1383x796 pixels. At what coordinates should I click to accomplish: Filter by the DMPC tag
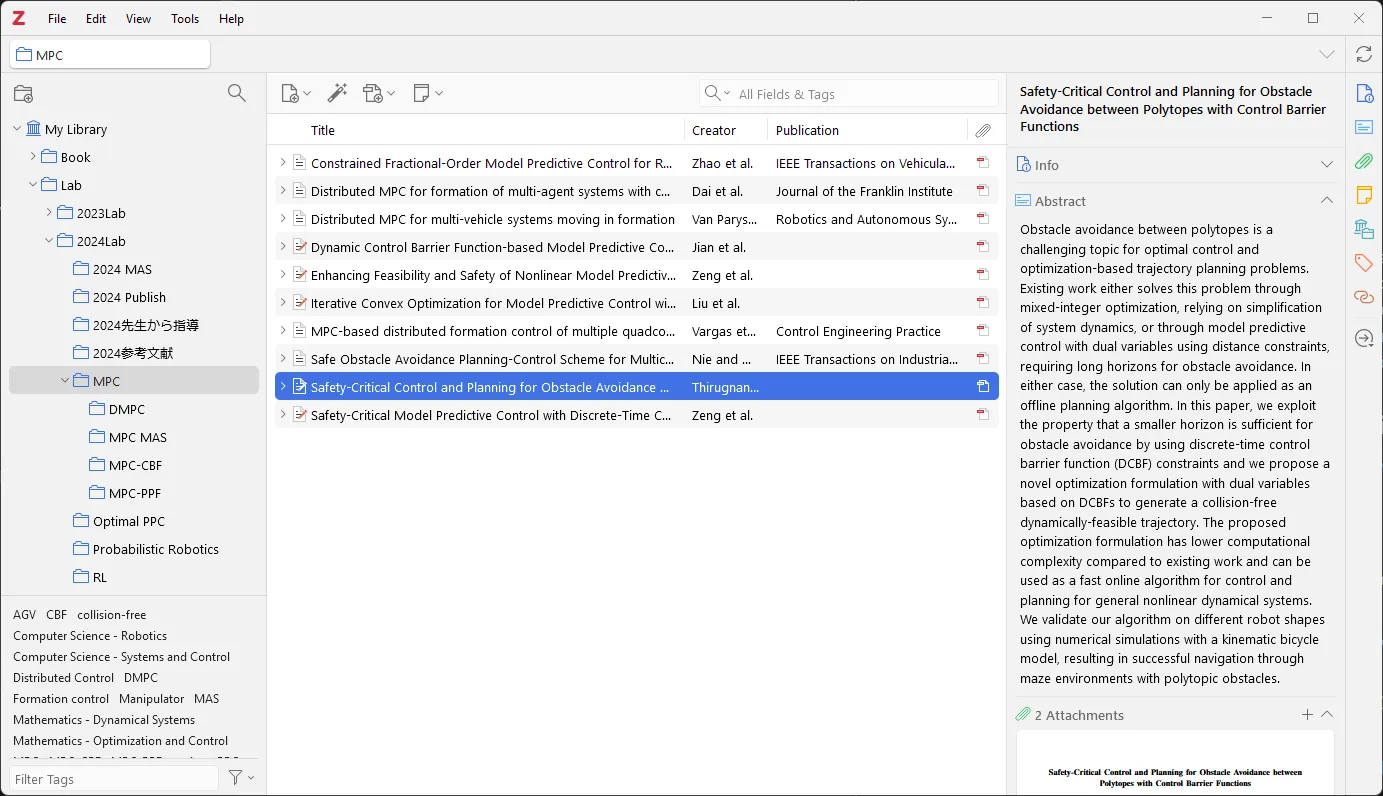coord(141,678)
